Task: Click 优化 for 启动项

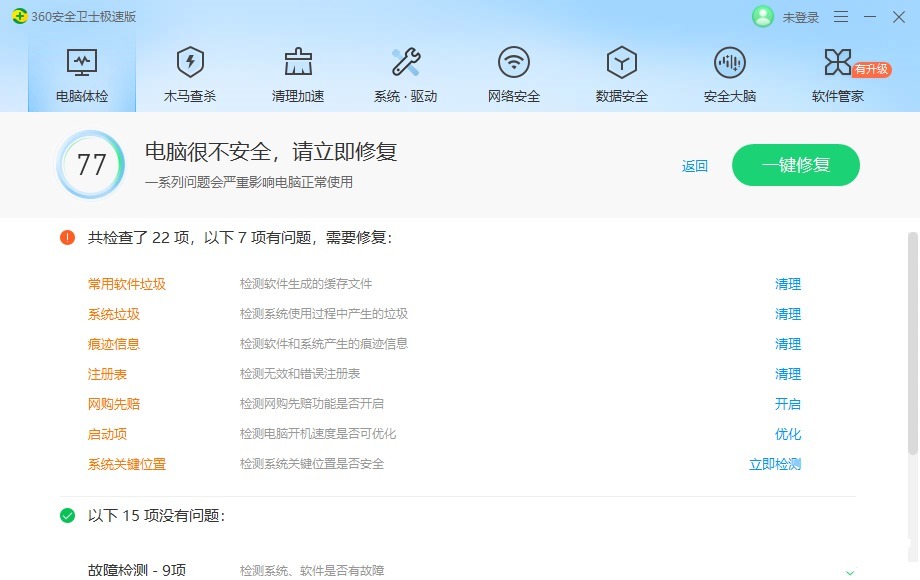Action: (788, 435)
